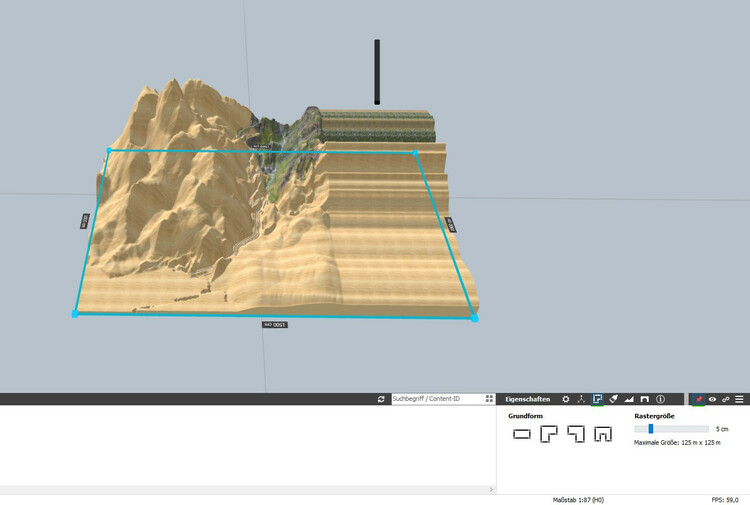750x505 pixels.
Task: Open the grid view icon next to search
Action: 489,399
